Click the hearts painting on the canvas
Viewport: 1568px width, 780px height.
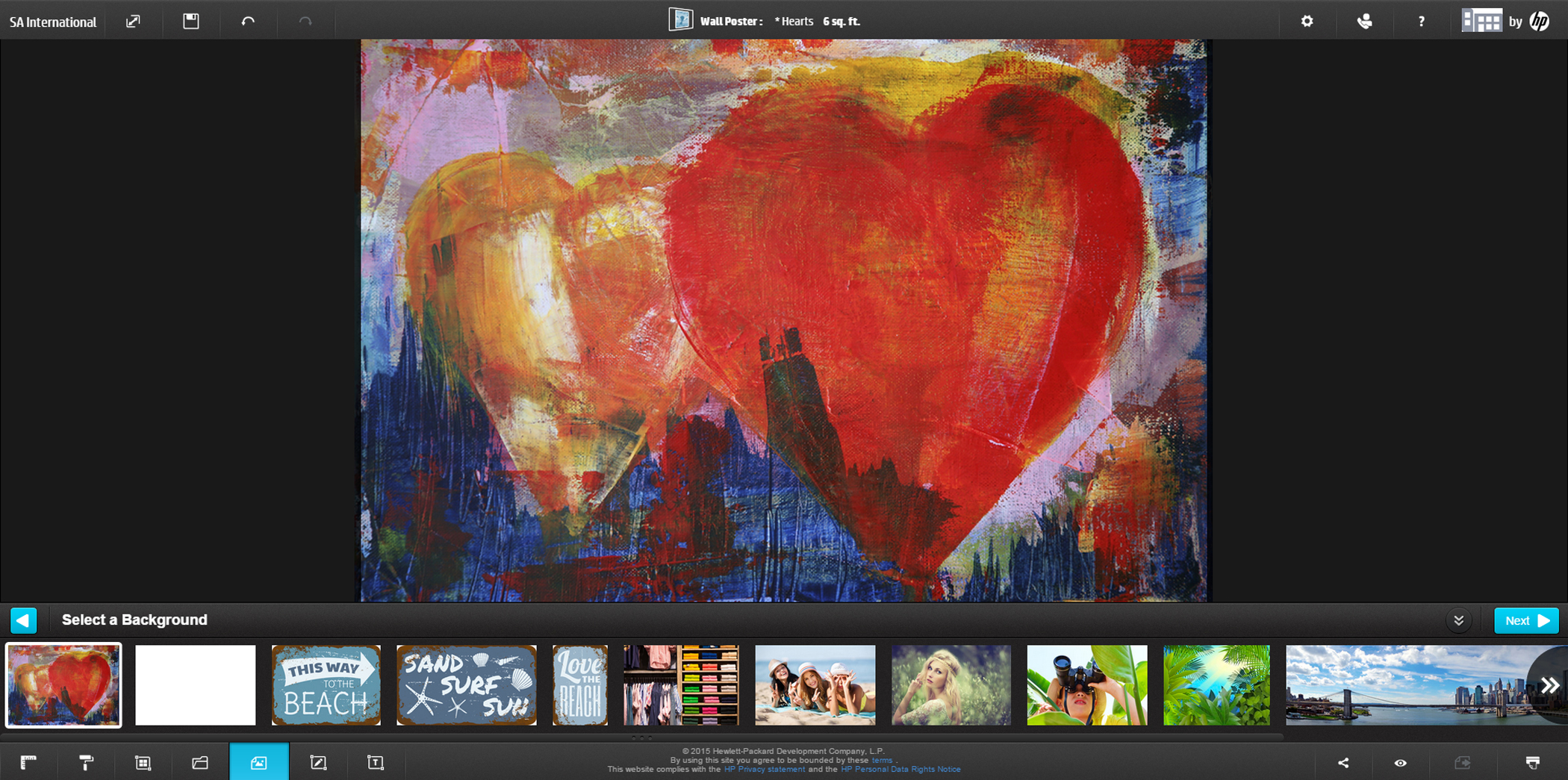(784, 320)
